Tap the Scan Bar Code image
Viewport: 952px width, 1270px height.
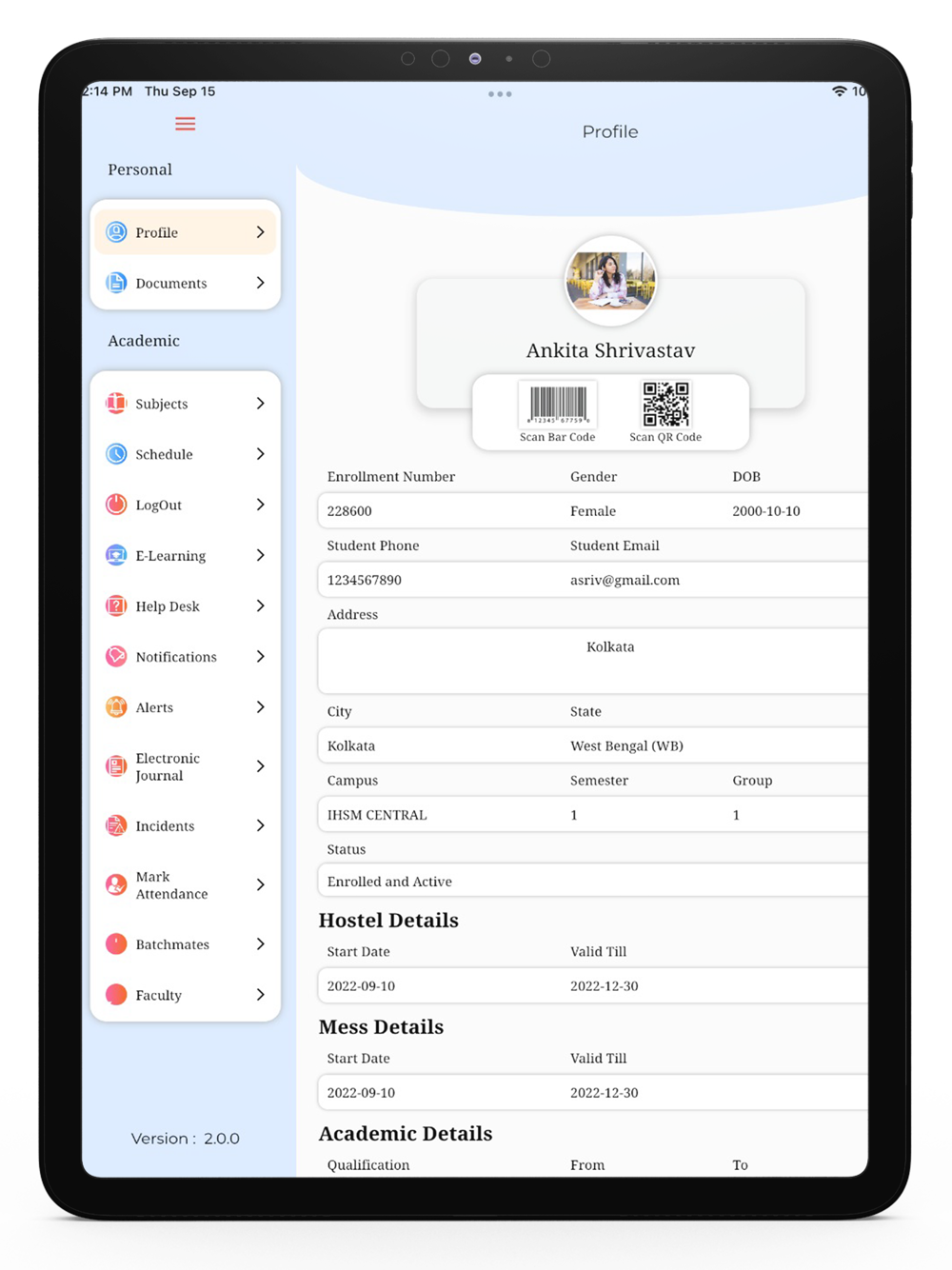pos(558,404)
